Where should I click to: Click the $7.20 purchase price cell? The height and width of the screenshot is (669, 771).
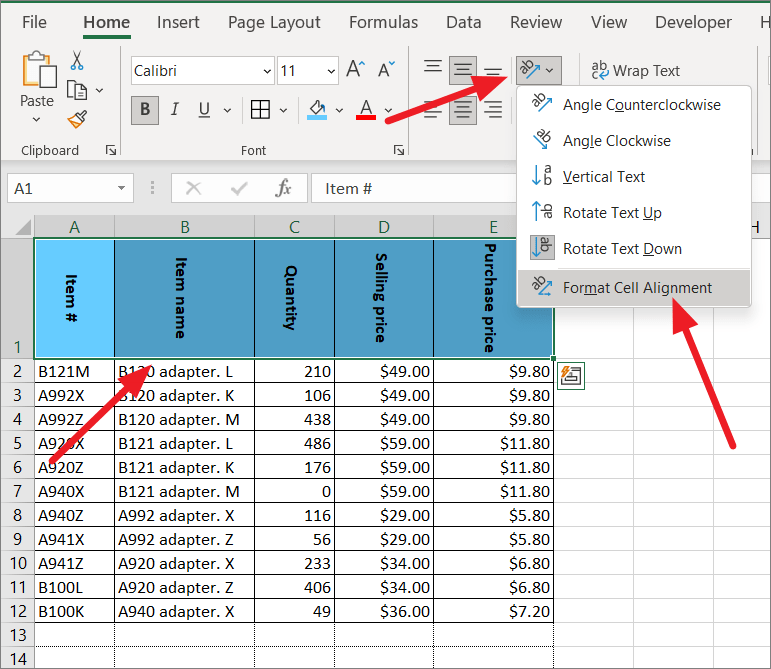(493, 611)
